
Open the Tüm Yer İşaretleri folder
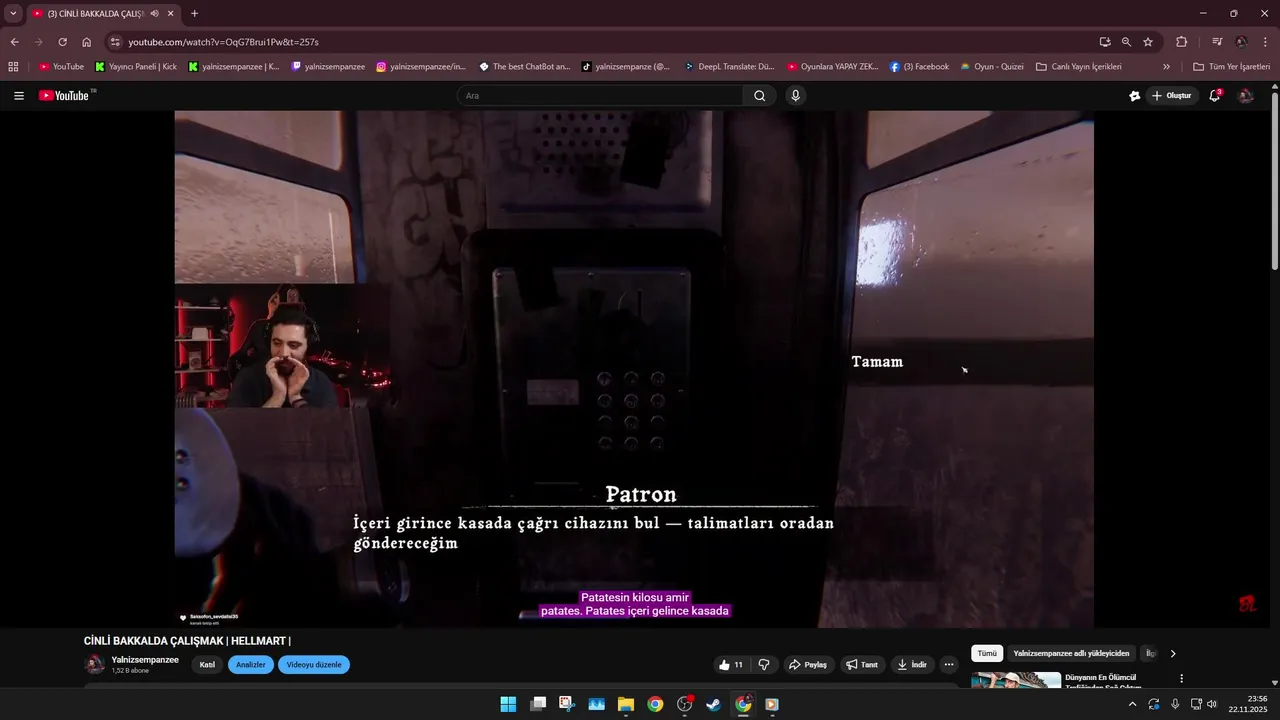1231,67
